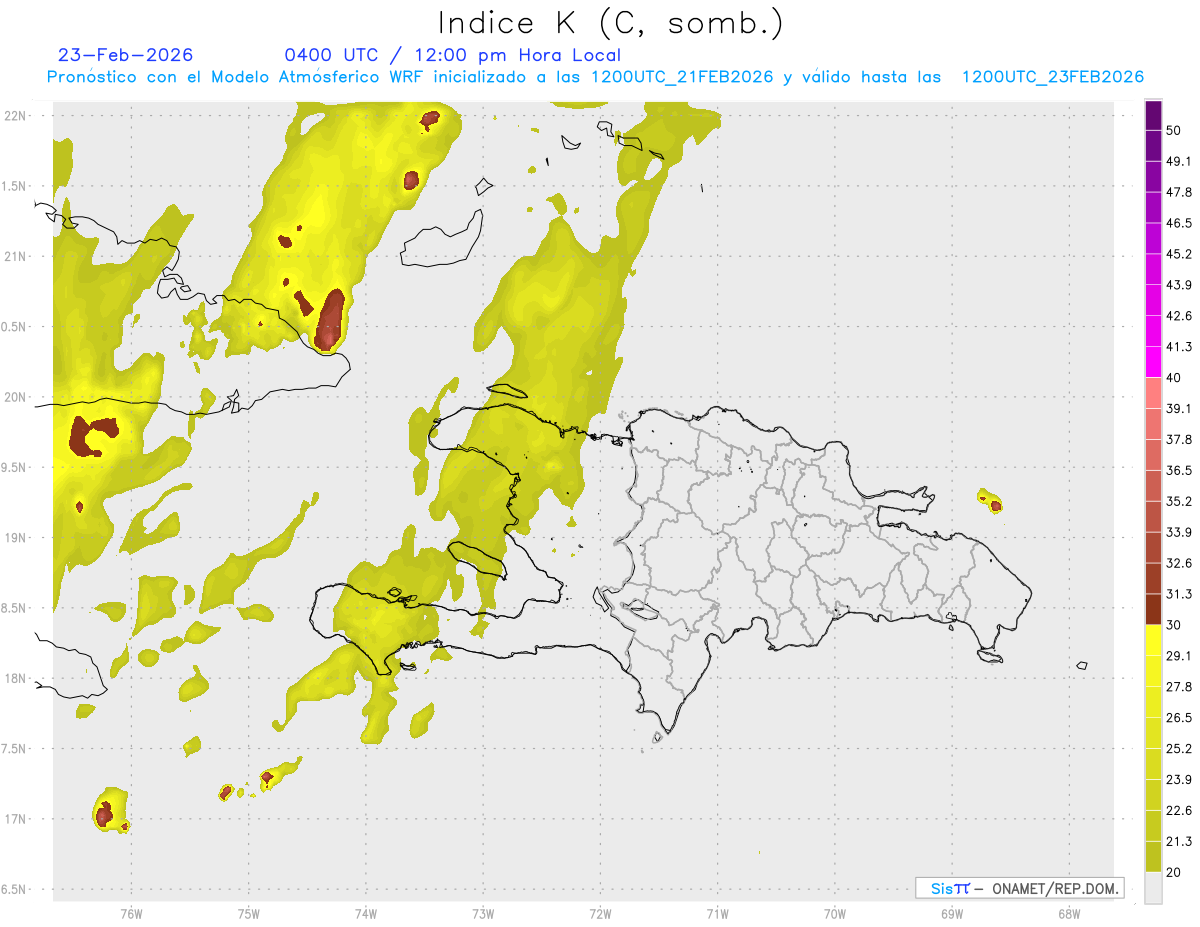The width and height of the screenshot is (1200, 927).
Task: Click the colorbar value '35.2'
Action: pos(1179,501)
